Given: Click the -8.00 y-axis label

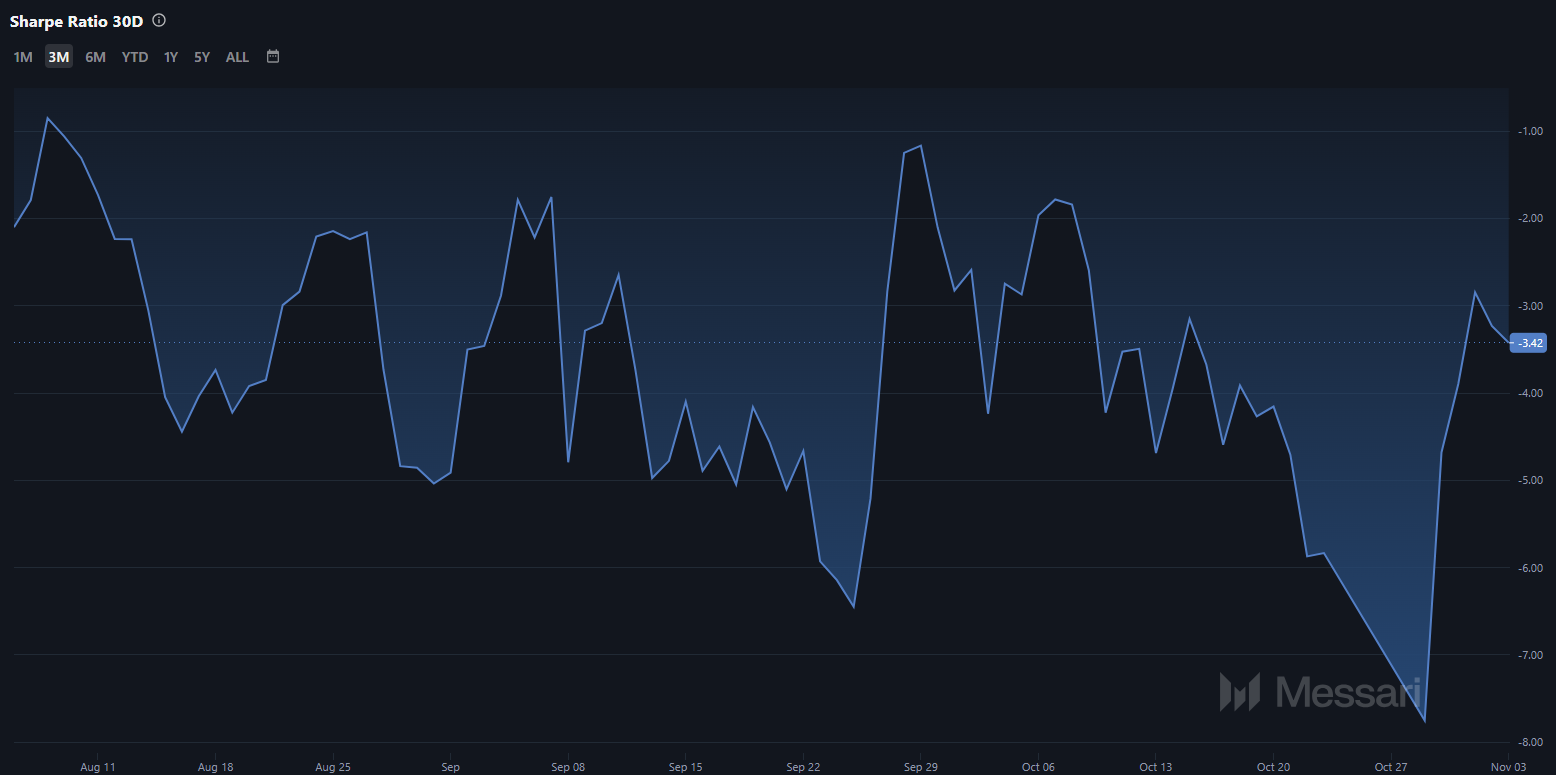Looking at the screenshot, I should tap(1530, 742).
